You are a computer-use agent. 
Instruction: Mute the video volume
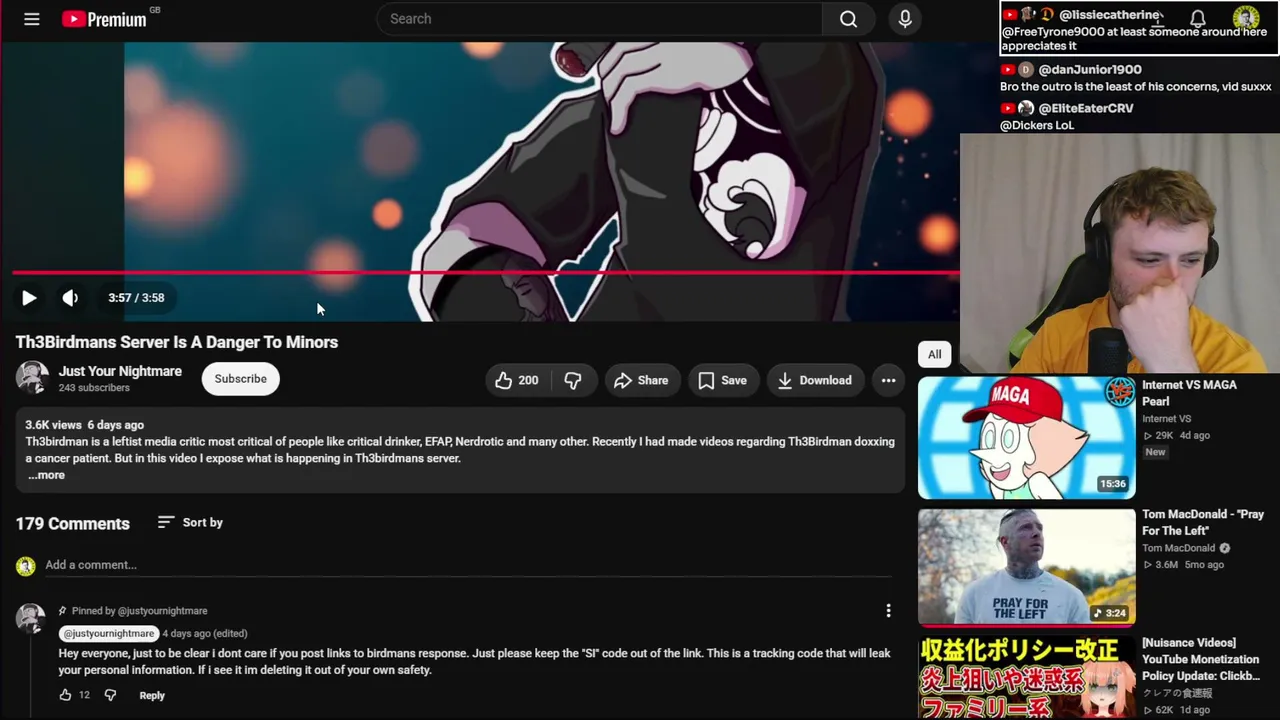click(x=70, y=298)
